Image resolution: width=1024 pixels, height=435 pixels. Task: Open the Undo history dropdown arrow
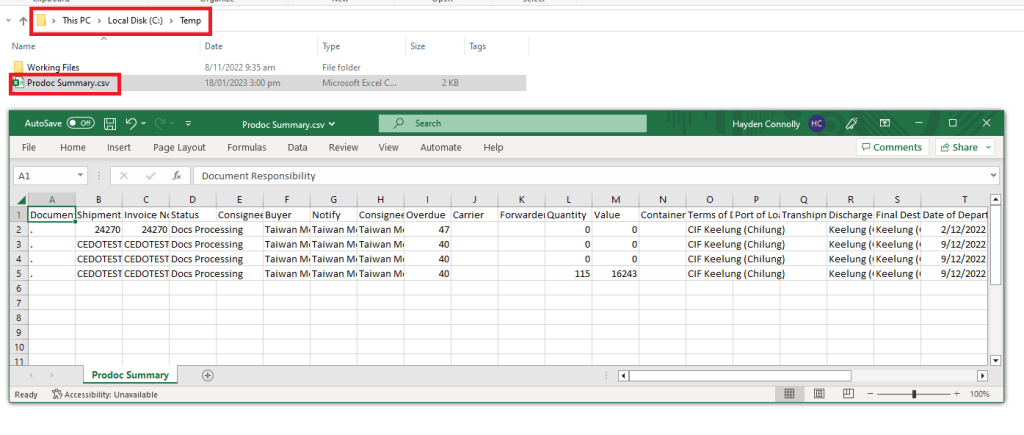click(143, 123)
